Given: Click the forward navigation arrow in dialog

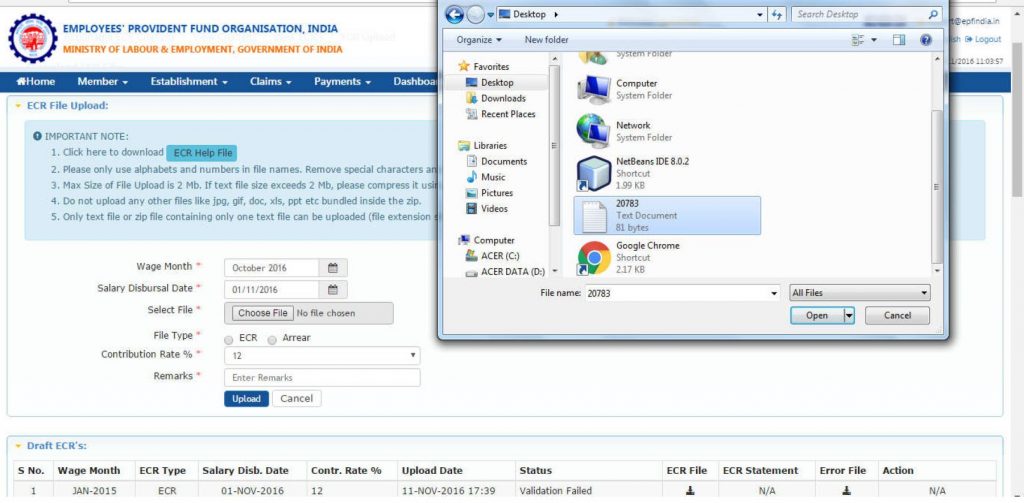Looking at the screenshot, I should point(476,14).
